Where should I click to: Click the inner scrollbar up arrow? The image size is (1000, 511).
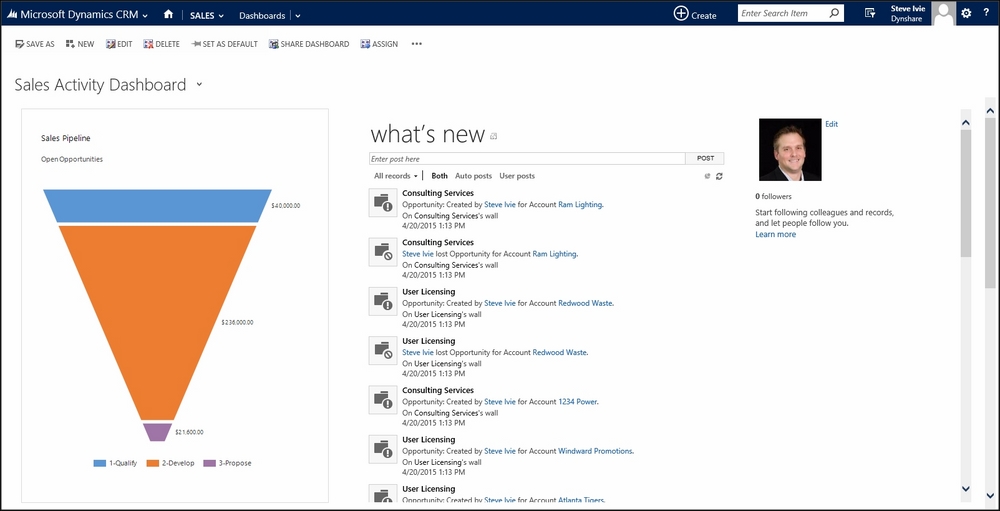[965, 122]
